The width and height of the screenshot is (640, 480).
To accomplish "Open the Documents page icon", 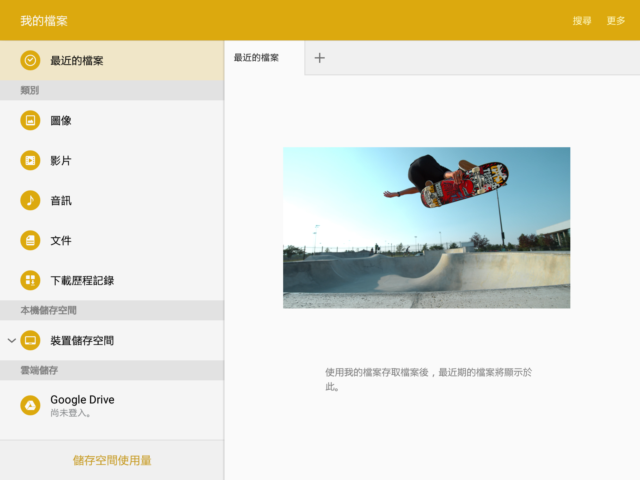I will pyautogui.click(x=30, y=240).
